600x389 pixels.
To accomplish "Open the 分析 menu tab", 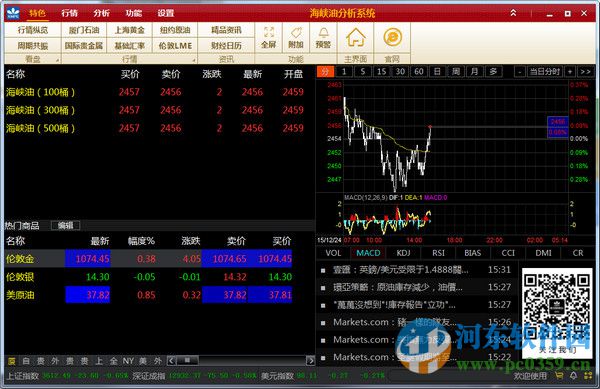I will coord(101,13).
